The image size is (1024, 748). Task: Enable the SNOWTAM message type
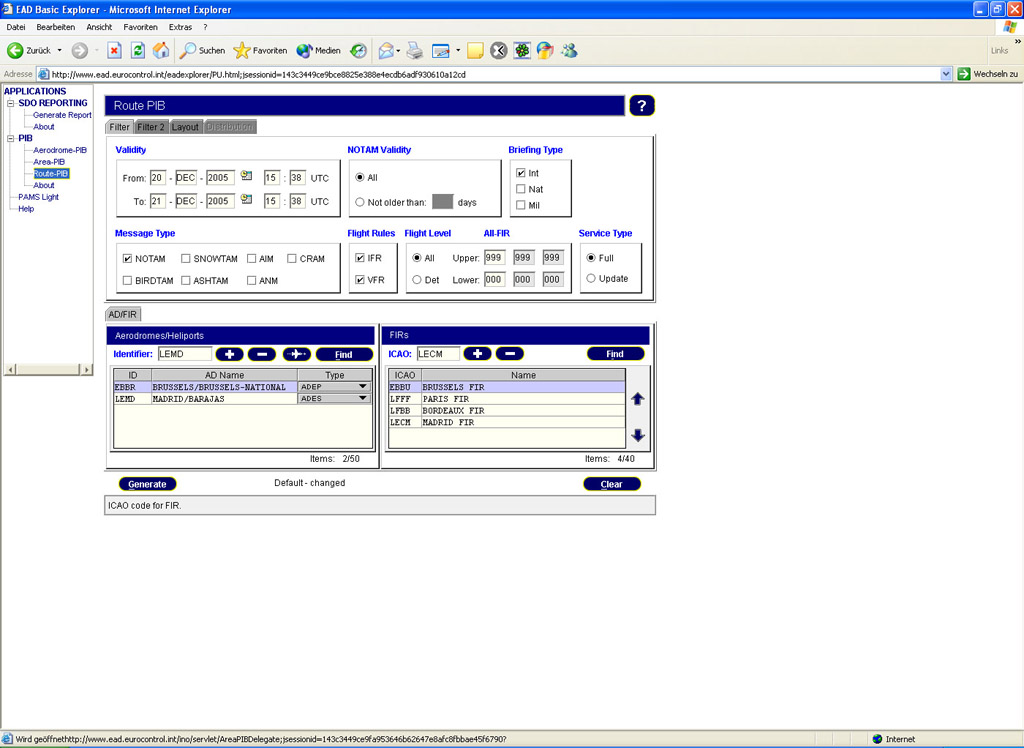(186, 258)
